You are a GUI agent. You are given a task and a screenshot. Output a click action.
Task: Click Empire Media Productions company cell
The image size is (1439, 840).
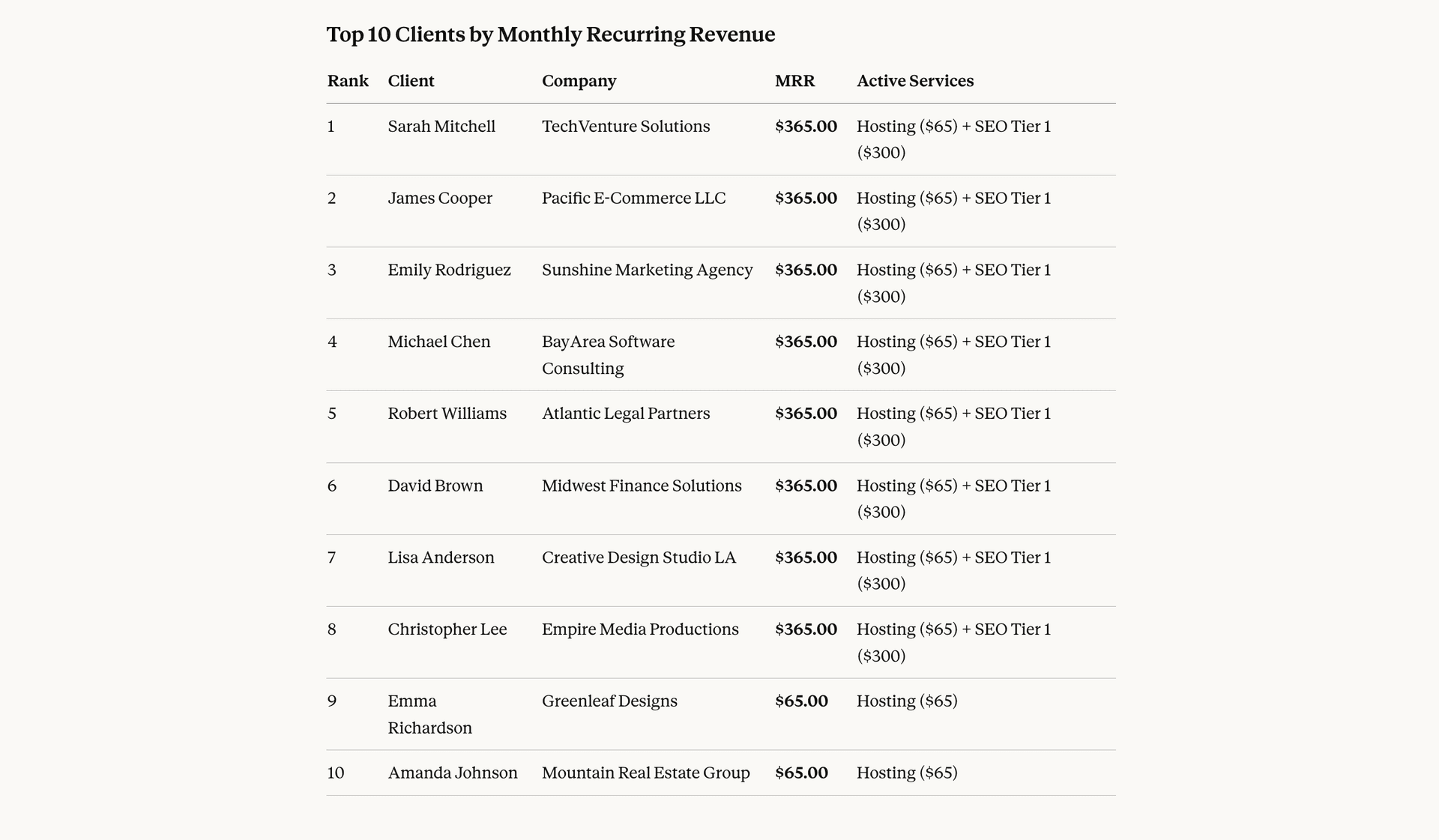pyautogui.click(x=640, y=630)
